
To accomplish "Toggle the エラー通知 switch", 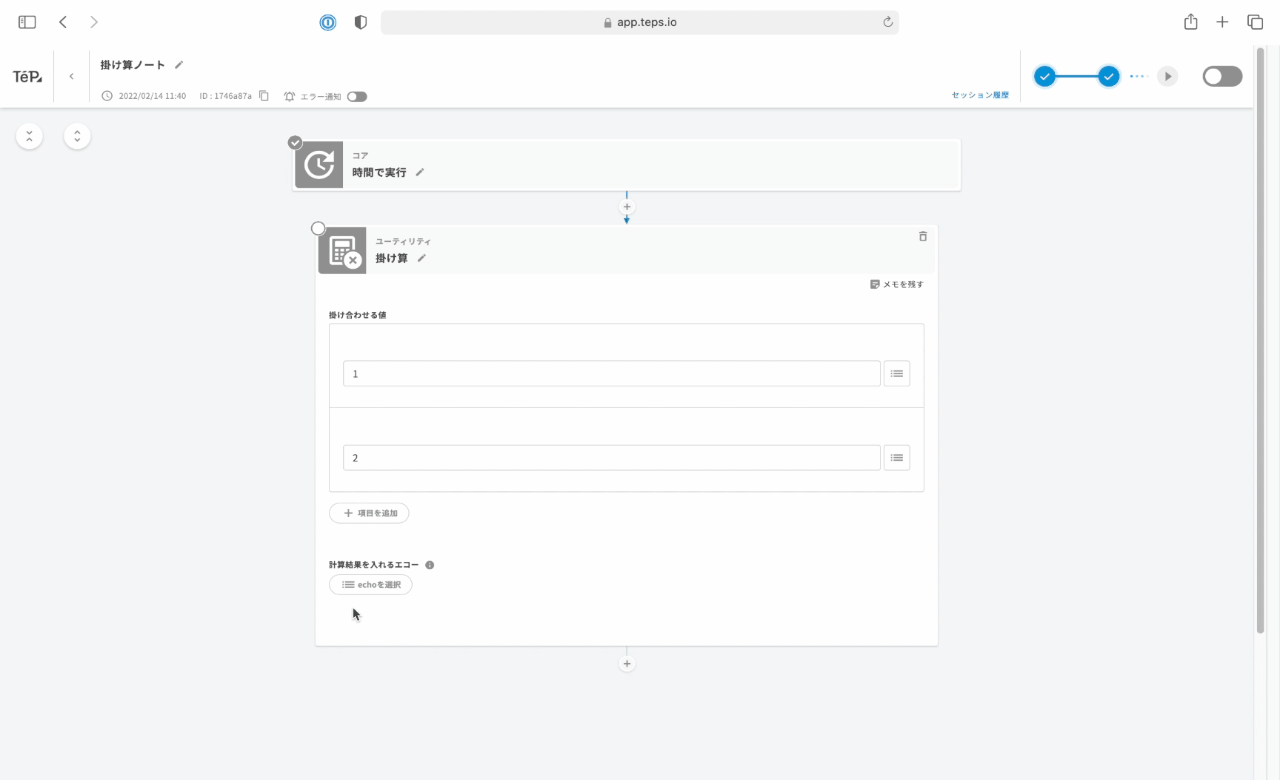I will tap(357, 97).
